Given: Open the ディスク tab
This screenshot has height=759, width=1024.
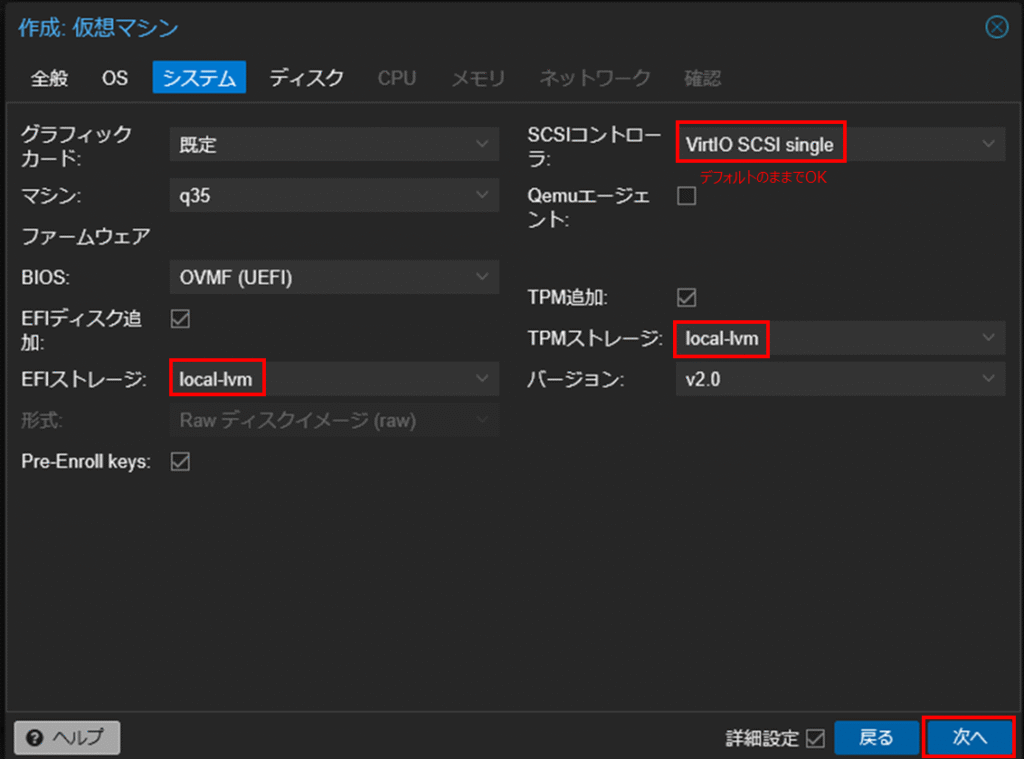Looking at the screenshot, I should [307, 78].
